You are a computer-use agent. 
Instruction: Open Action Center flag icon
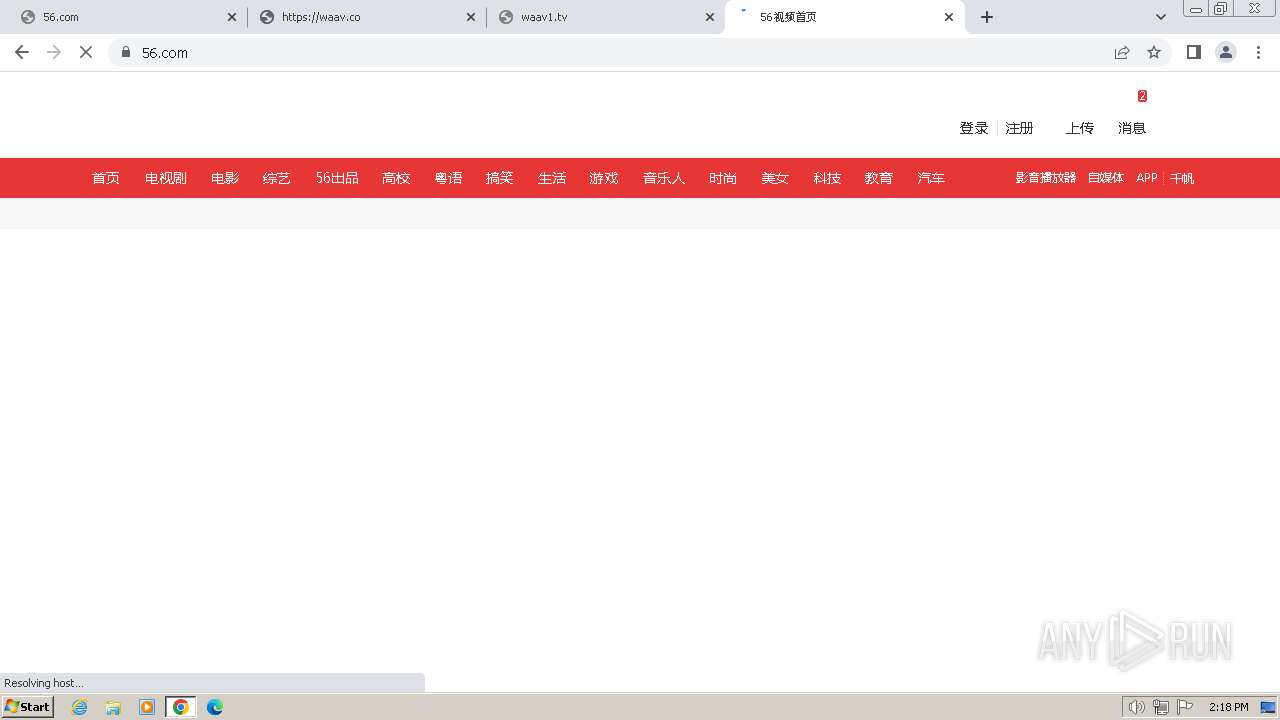[x=1185, y=707]
